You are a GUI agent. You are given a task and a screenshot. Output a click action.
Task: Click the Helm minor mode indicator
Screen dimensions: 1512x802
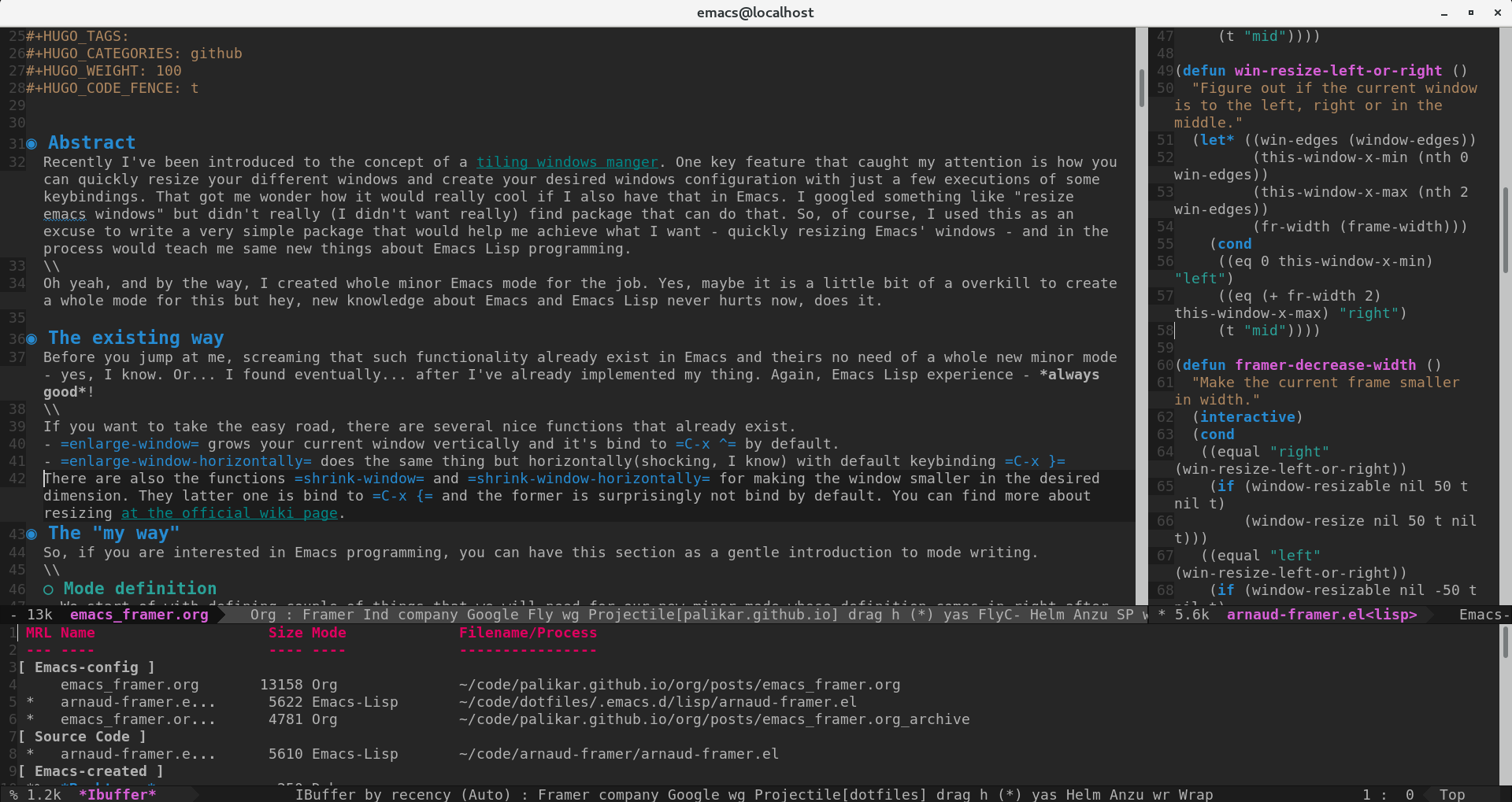(1047, 615)
